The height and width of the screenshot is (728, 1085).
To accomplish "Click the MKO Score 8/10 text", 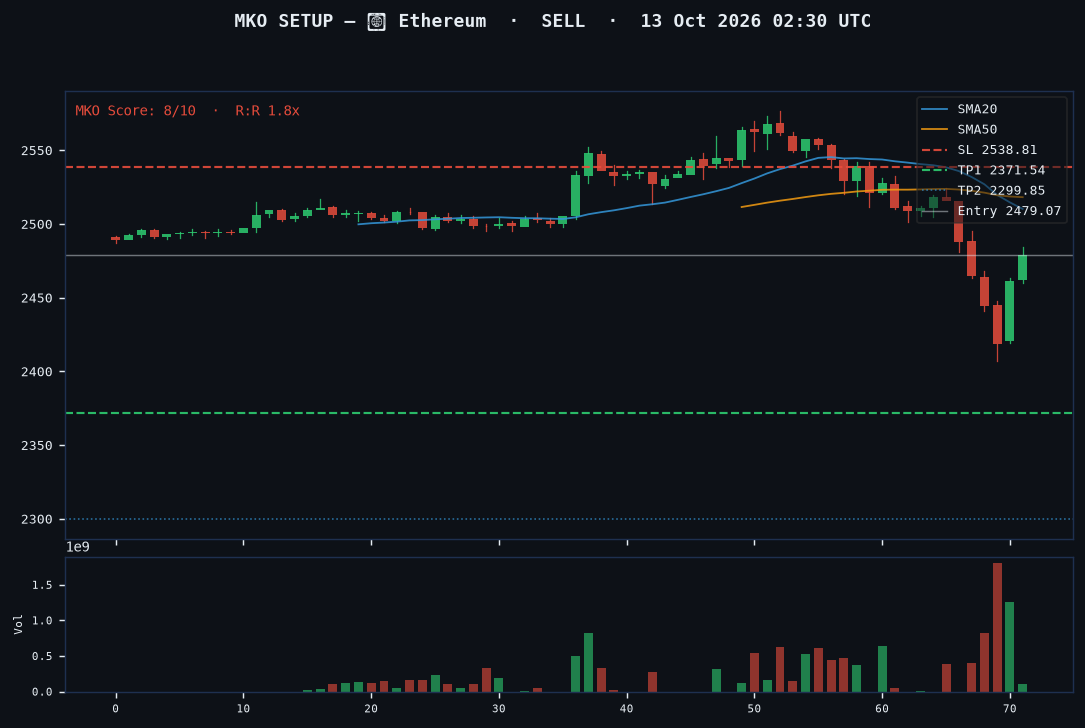I will tap(135, 111).
